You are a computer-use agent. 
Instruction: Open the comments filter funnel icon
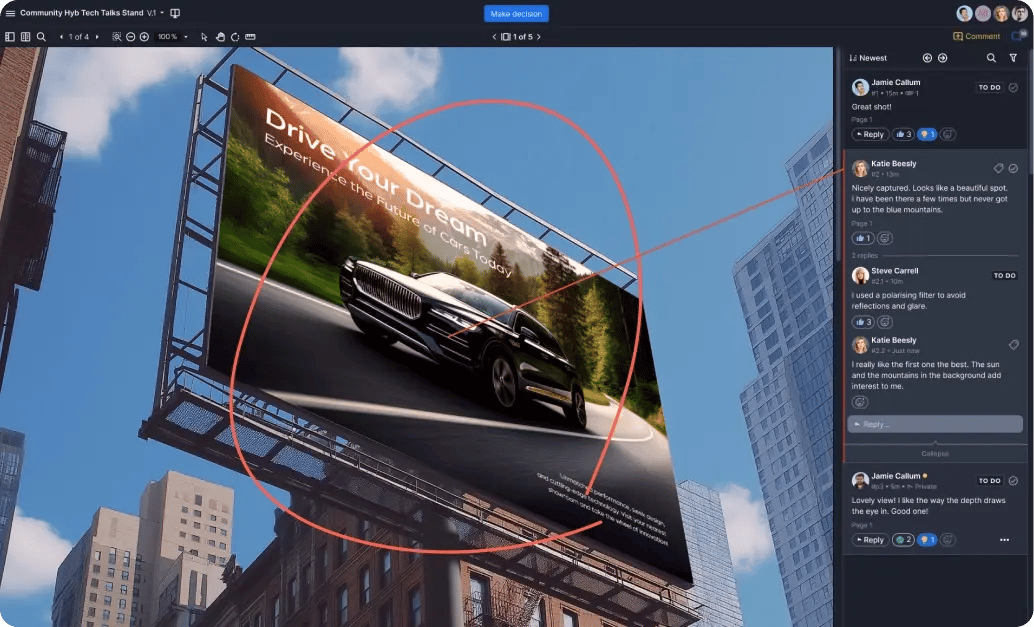[x=1013, y=58]
